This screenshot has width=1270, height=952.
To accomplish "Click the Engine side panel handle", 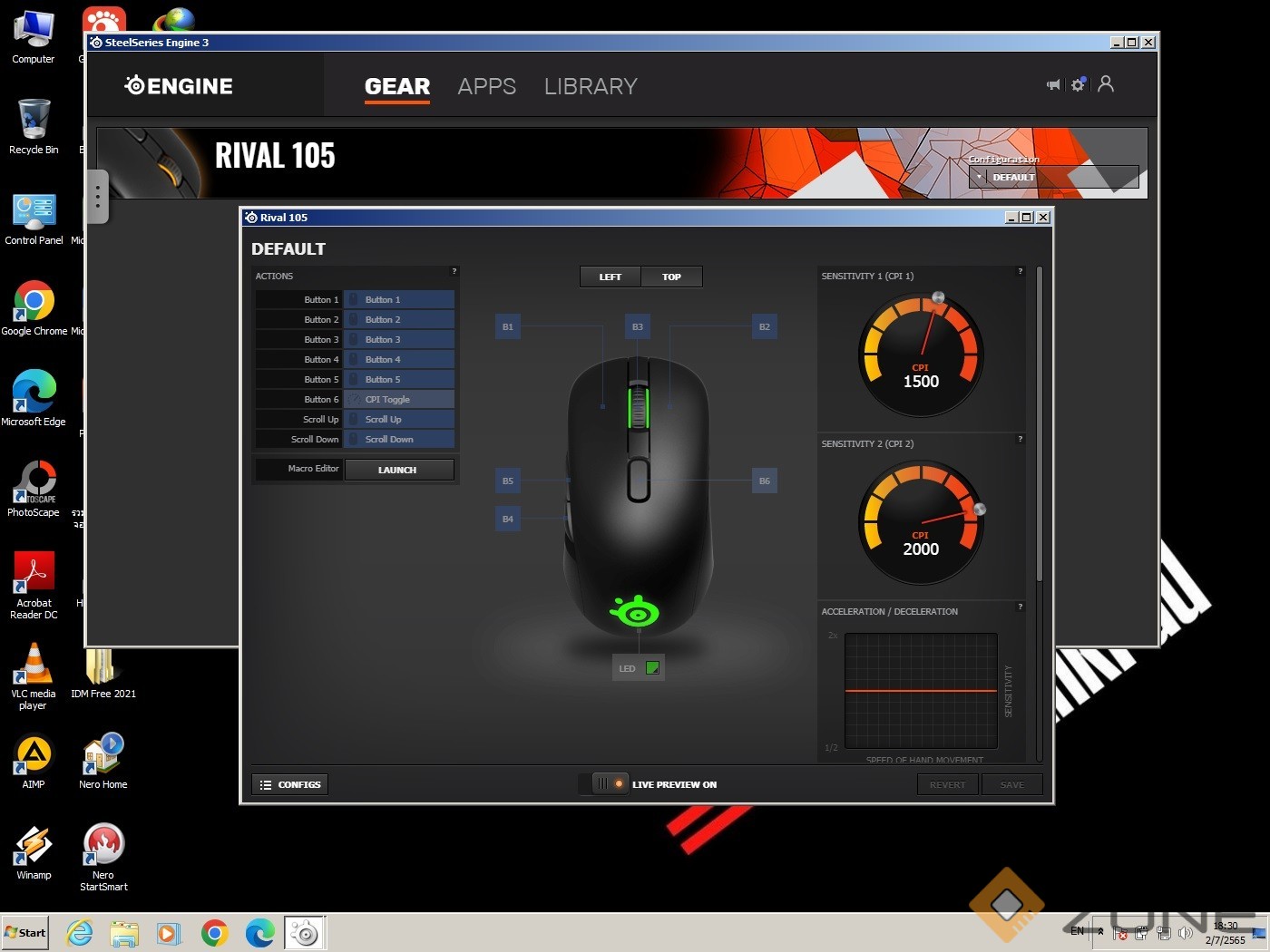I will [98, 196].
